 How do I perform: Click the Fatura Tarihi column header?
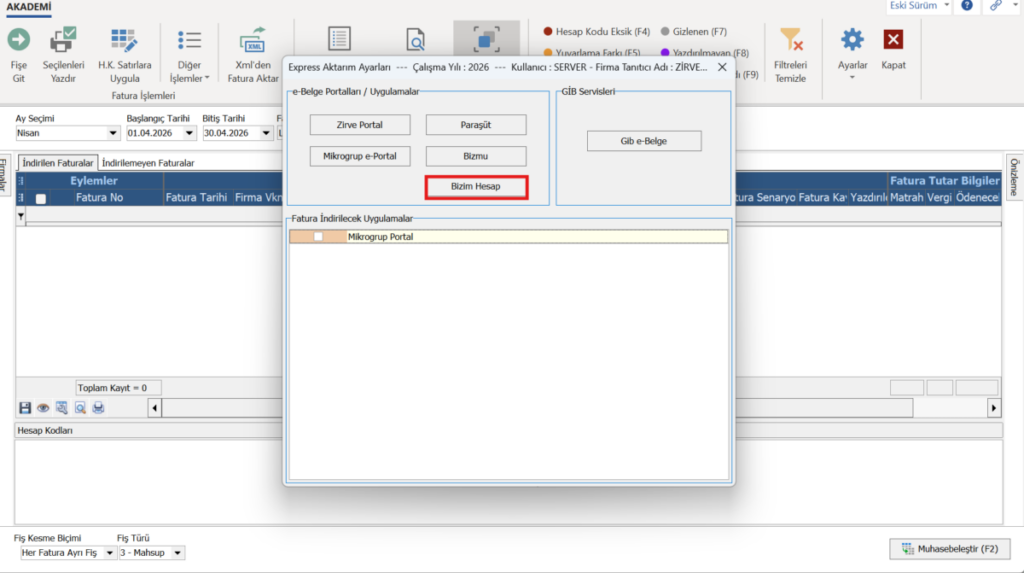click(x=196, y=197)
